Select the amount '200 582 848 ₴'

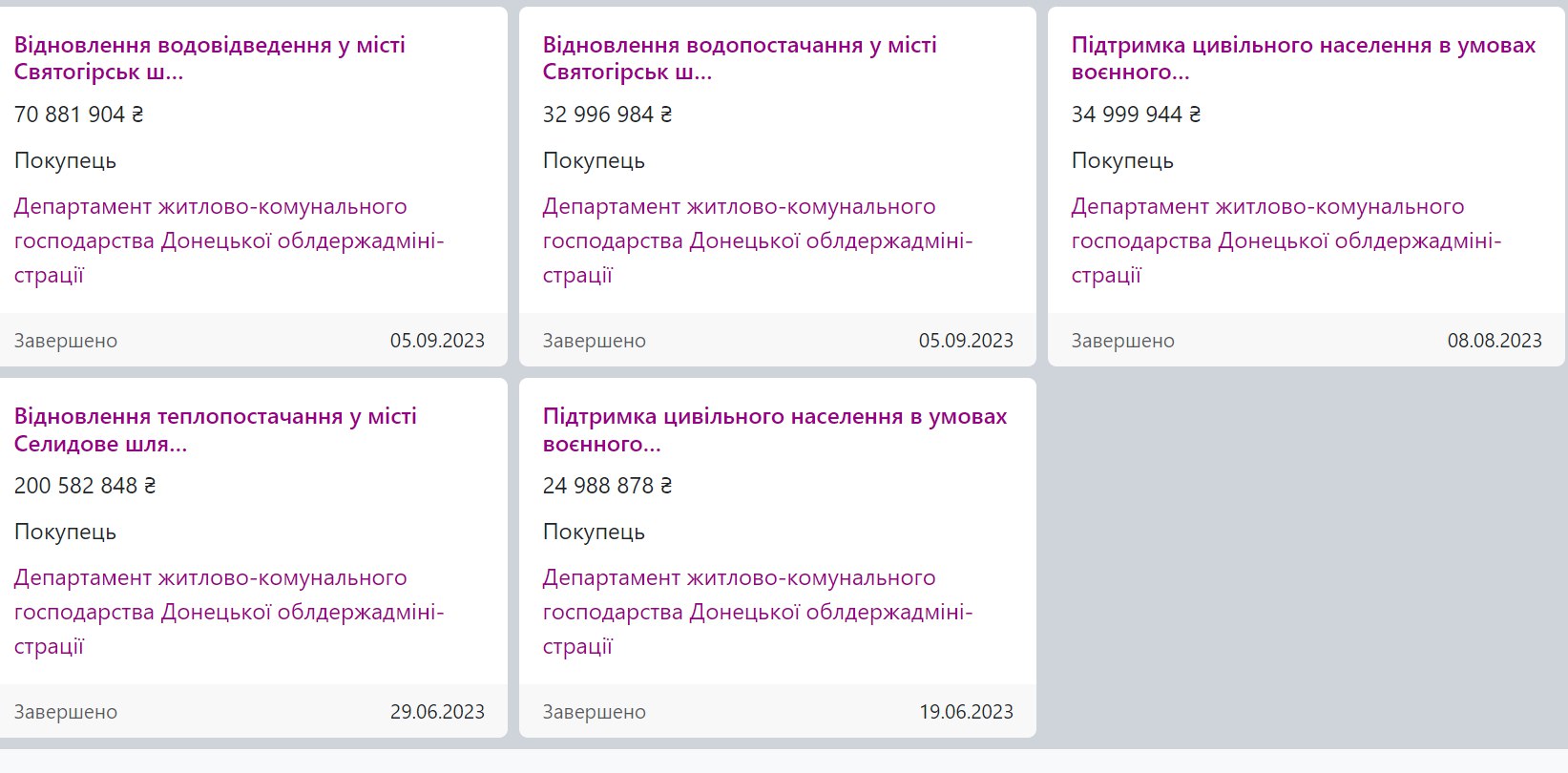point(85,486)
